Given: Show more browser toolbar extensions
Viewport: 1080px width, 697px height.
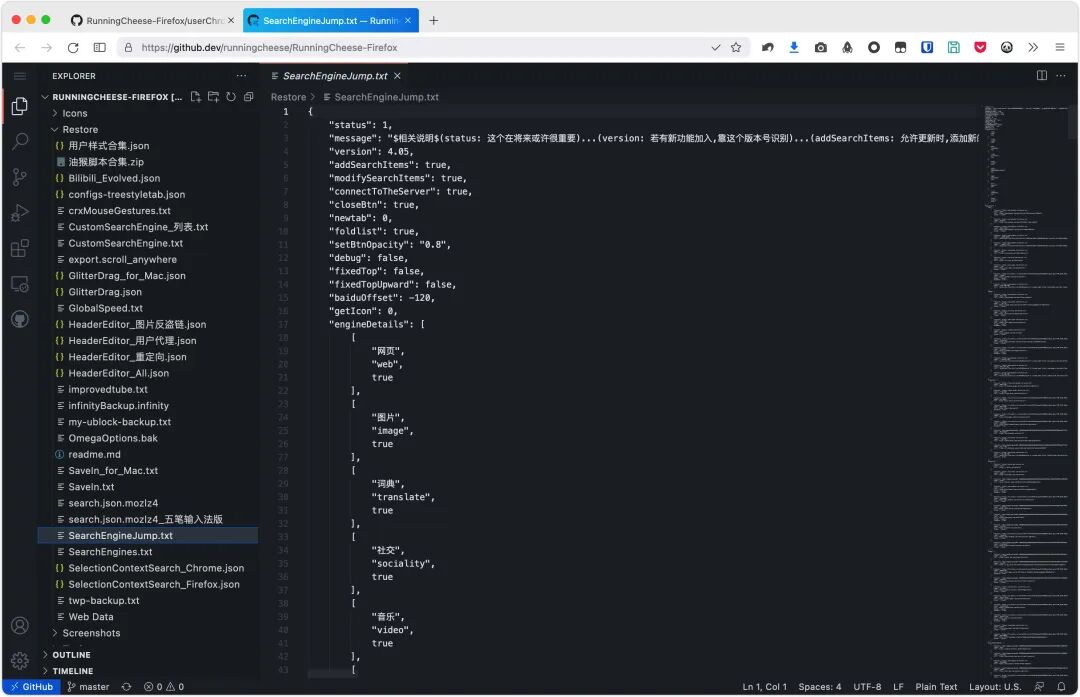Looking at the screenshot, I should click(1033, 48).
